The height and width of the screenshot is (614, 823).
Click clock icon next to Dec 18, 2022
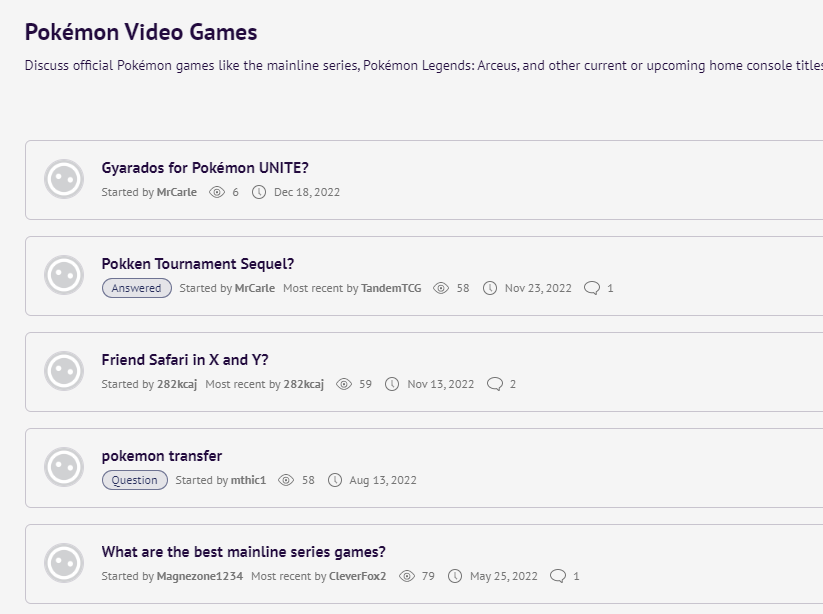(259, 193)
